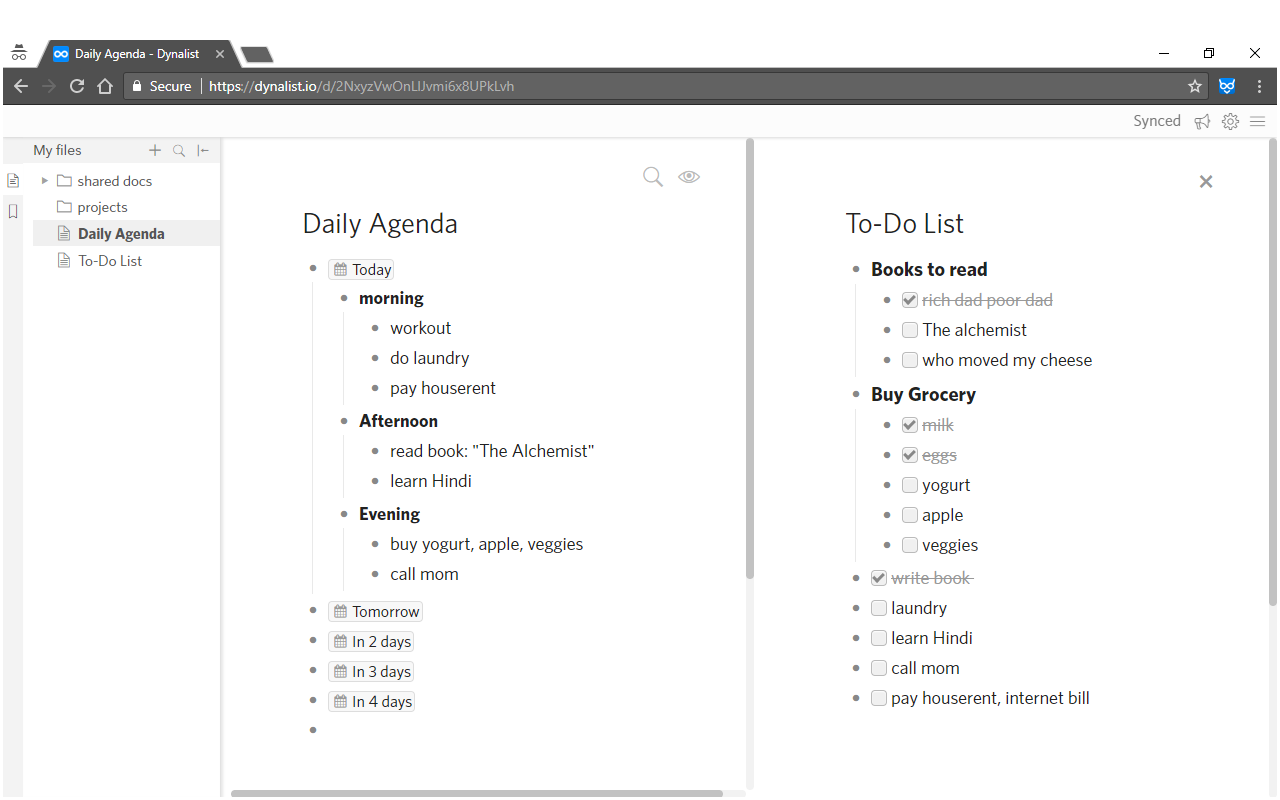Close the To-Do List pane
The width and height of the screenshot is (1280, 800).
1206,181
